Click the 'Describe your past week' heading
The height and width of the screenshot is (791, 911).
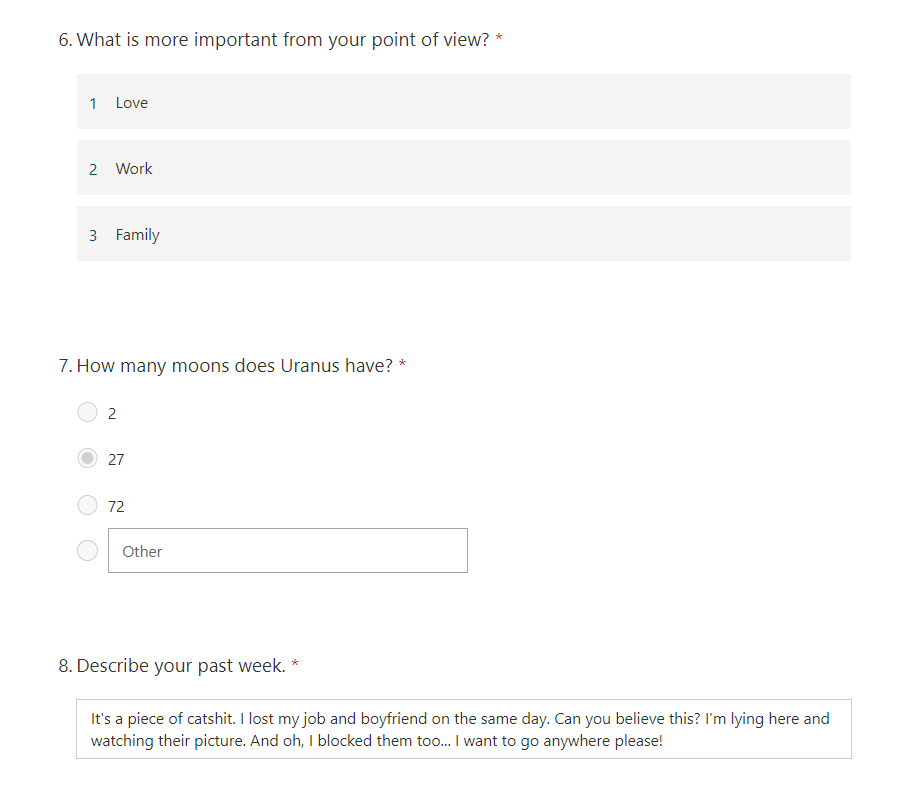pos(181,666)
